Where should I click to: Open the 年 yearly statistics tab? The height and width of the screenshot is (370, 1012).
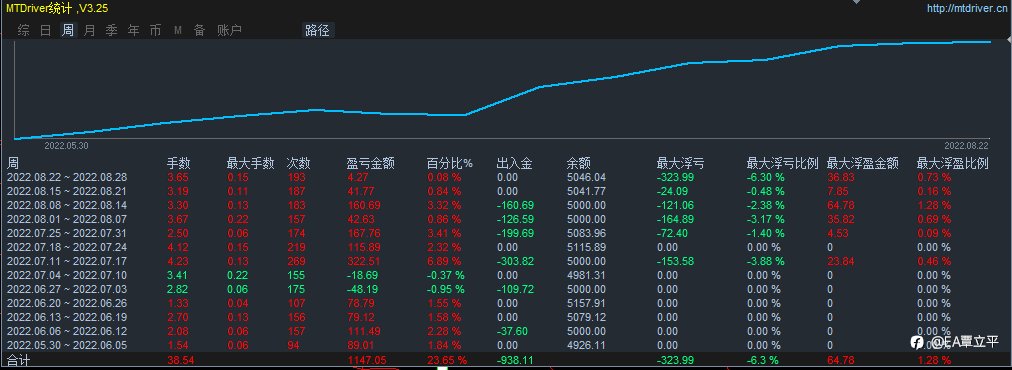click(133, 30)
